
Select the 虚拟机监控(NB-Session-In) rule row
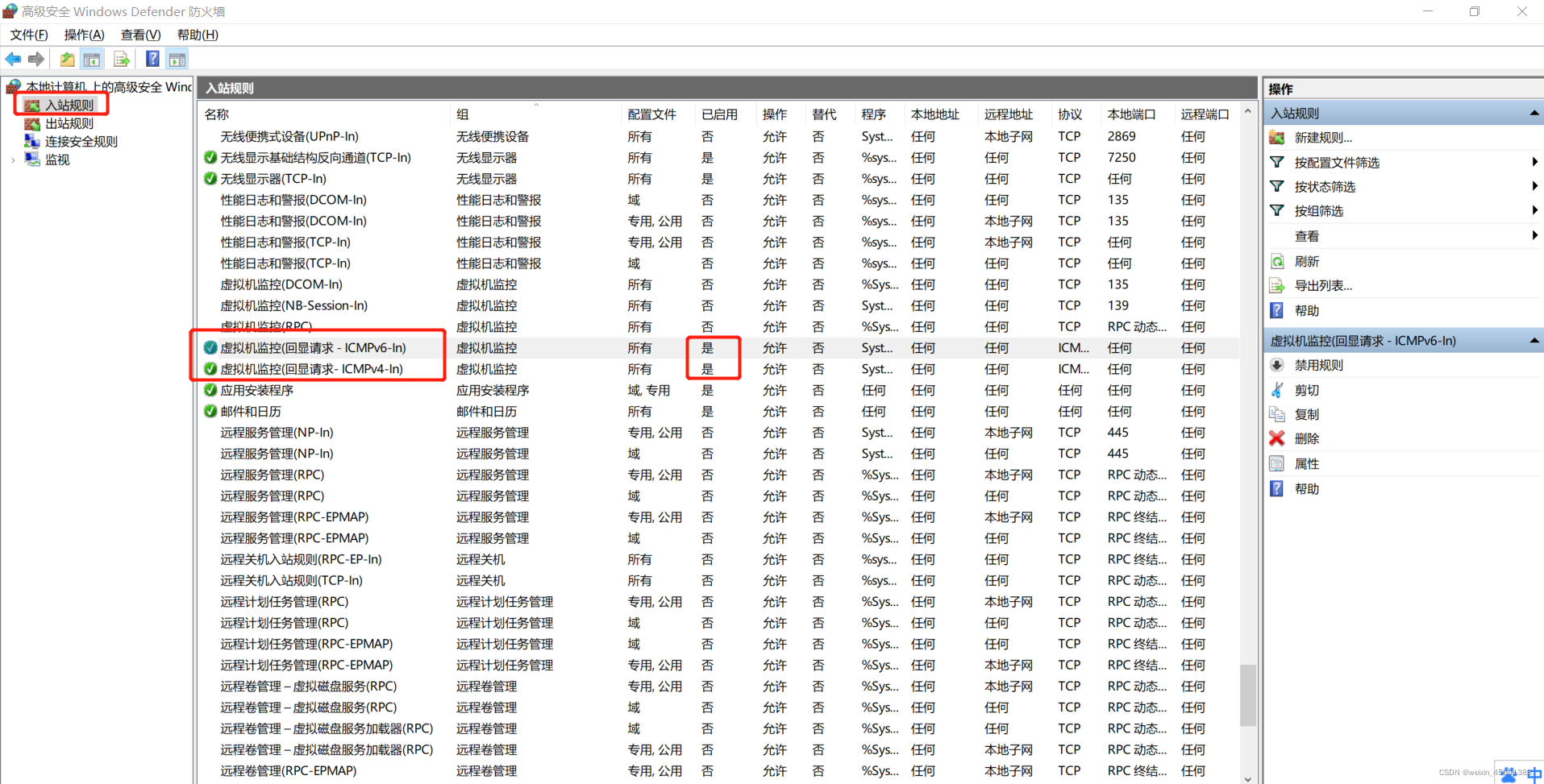[x=718, y=306]
